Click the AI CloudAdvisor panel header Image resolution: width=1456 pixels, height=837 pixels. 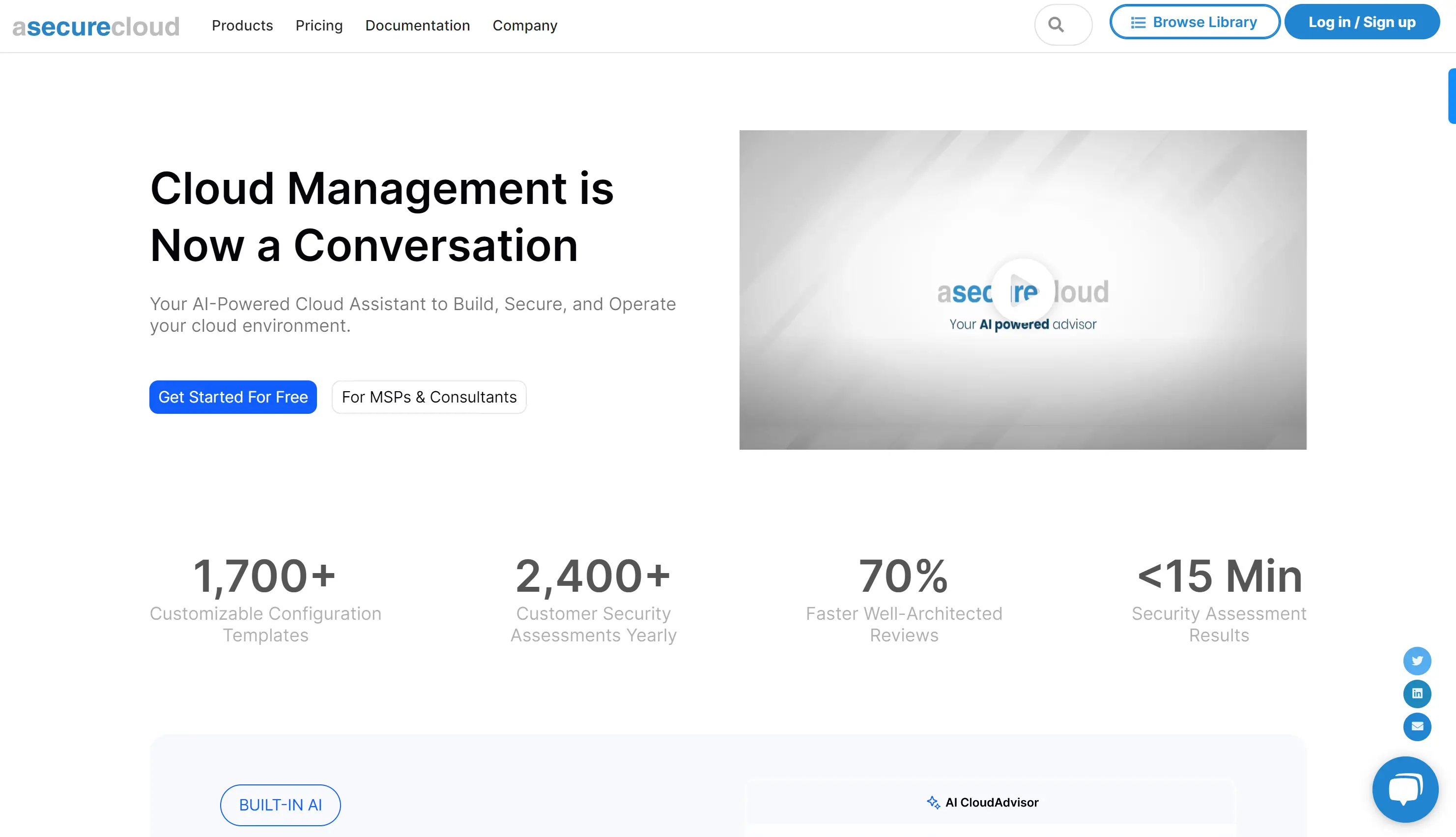click(991, 802)
